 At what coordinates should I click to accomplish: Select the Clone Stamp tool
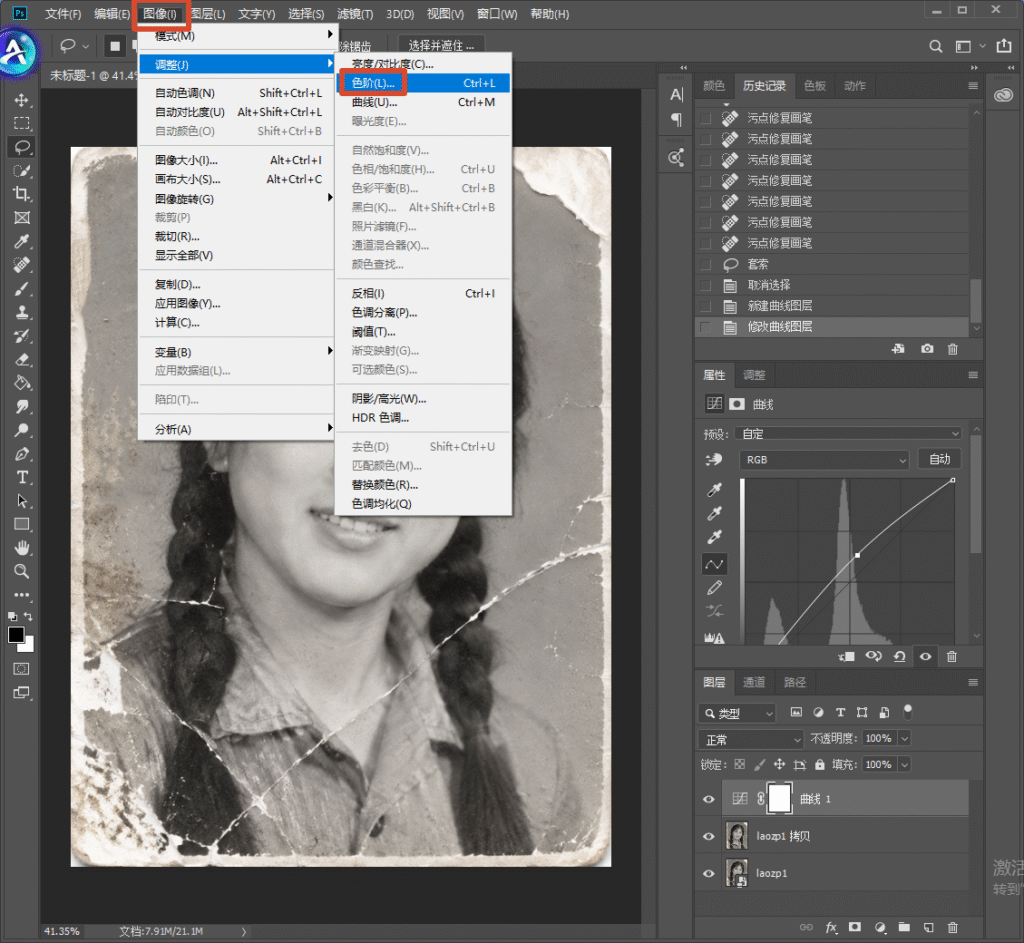(22, 312)
